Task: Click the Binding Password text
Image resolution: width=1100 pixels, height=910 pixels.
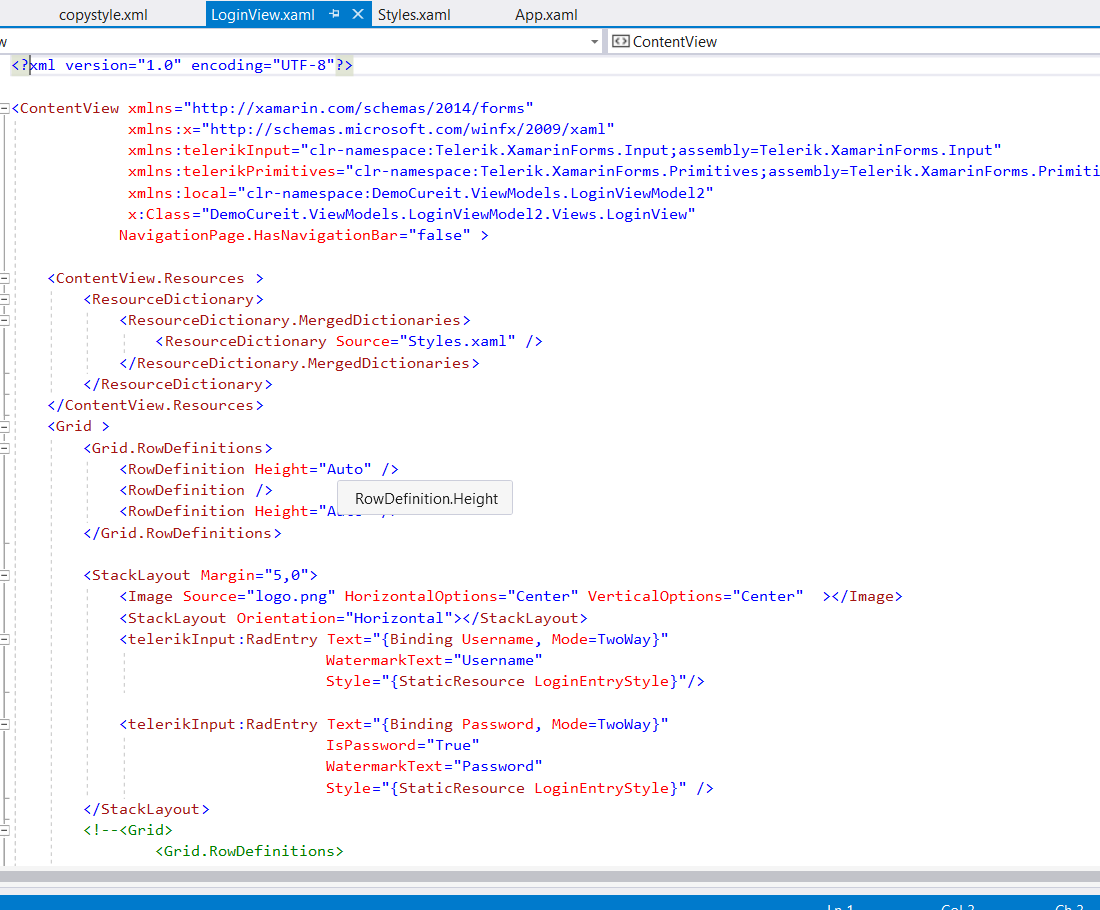Action: coord(462,724)
